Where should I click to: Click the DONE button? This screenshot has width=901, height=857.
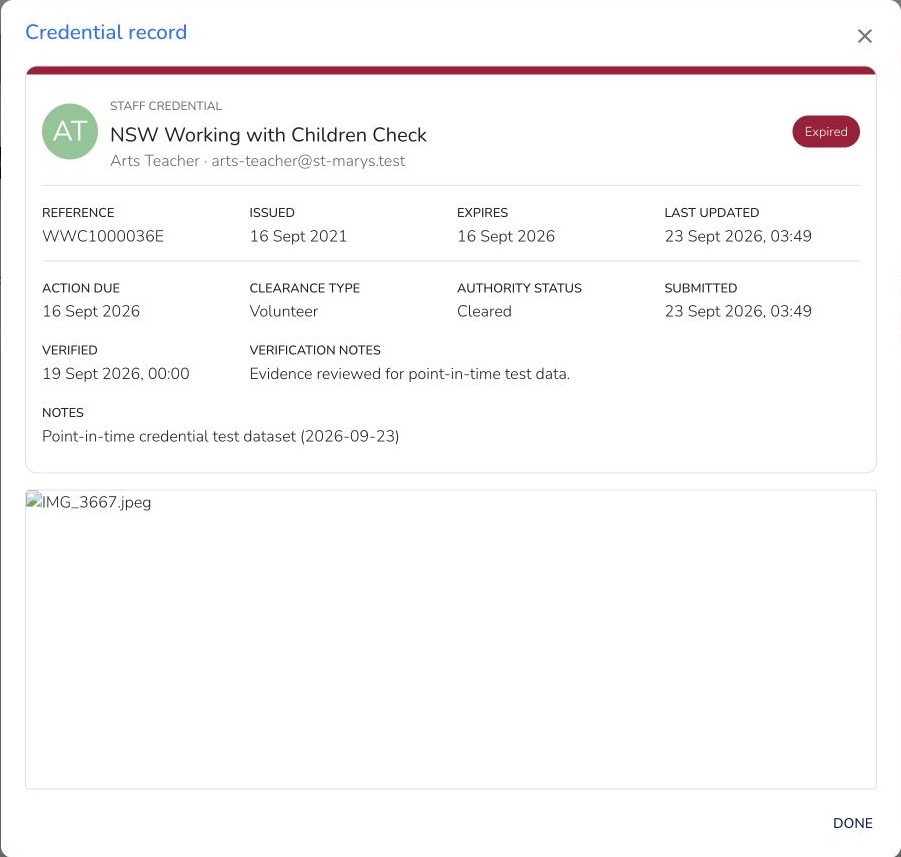(853, 823)
